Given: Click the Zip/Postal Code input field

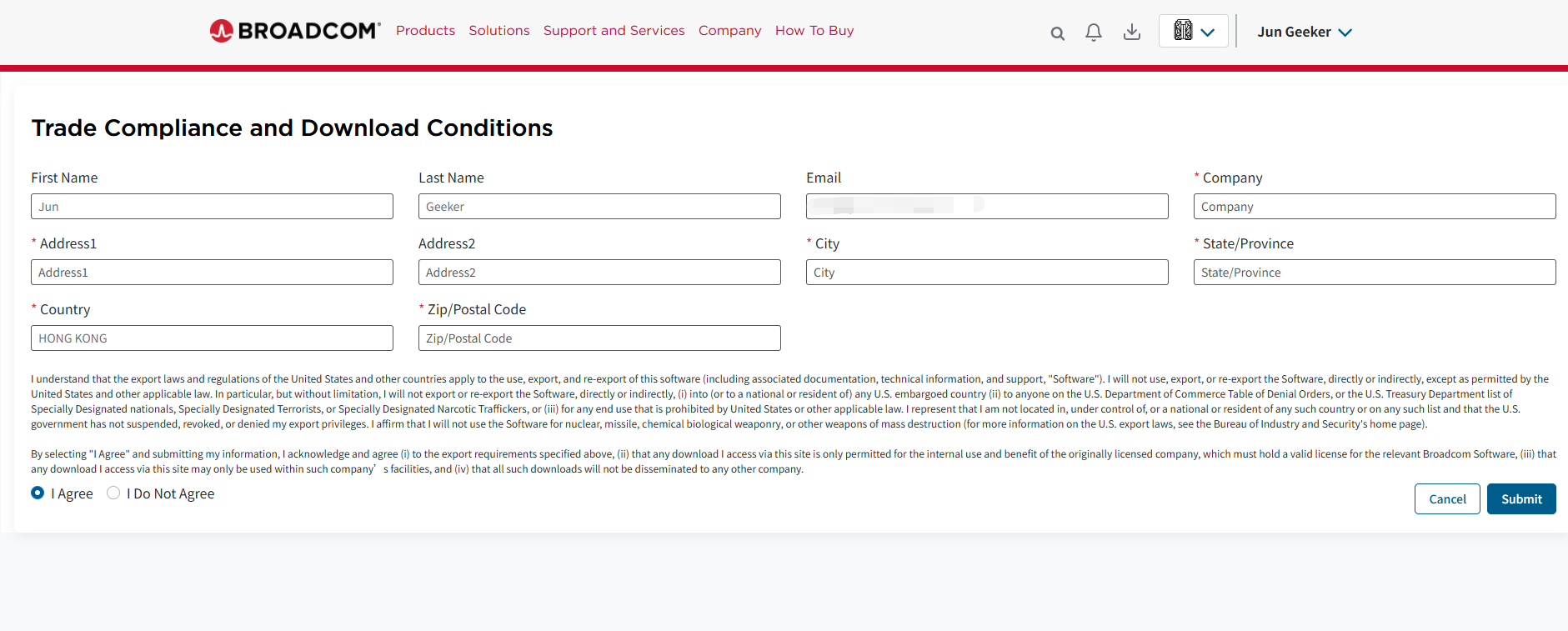Looking at the screenshot, I should (599, 338).
